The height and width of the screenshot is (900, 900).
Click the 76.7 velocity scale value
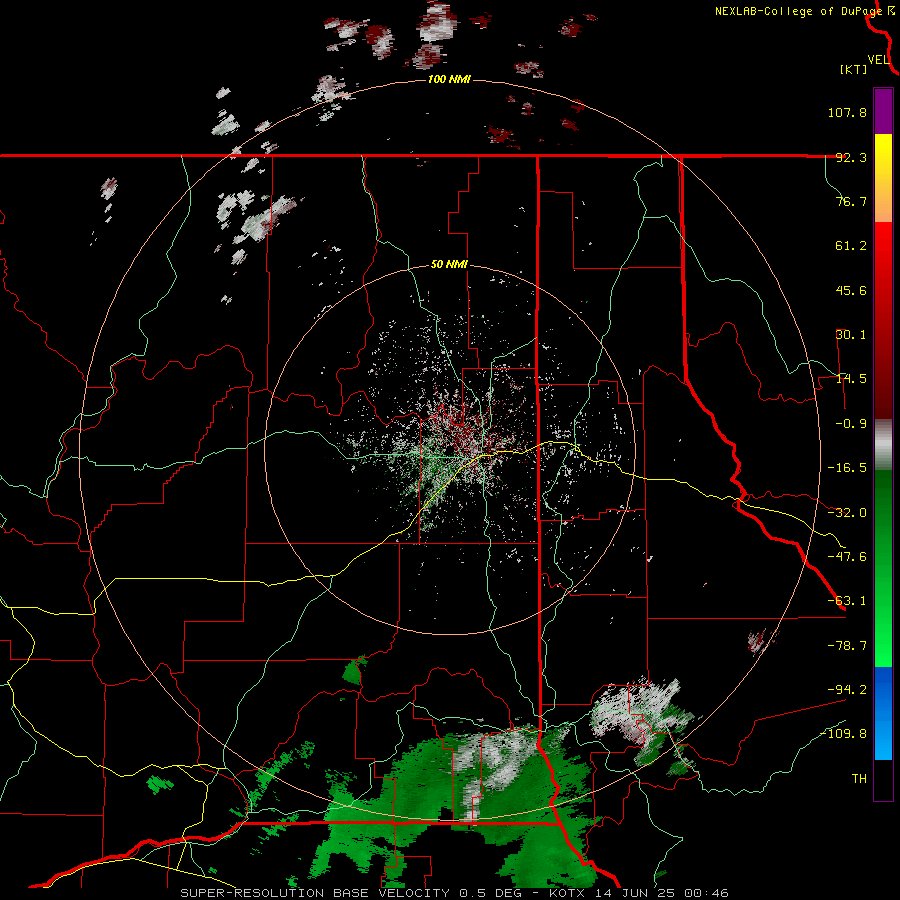(851, 201)
